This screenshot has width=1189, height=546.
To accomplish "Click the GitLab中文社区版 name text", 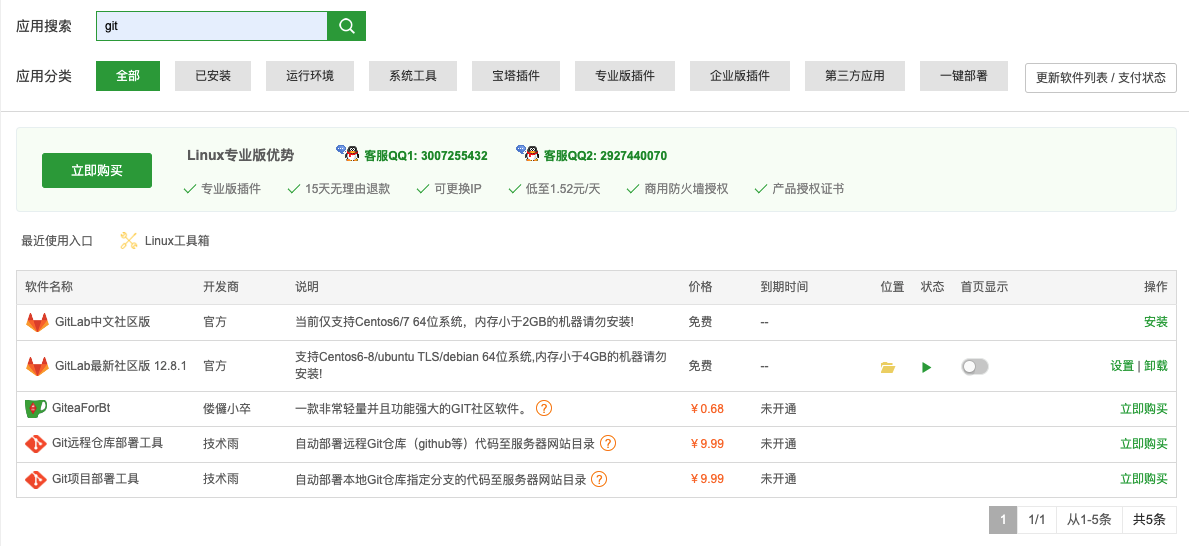I will pyautogui.click(x=102, y=322).
